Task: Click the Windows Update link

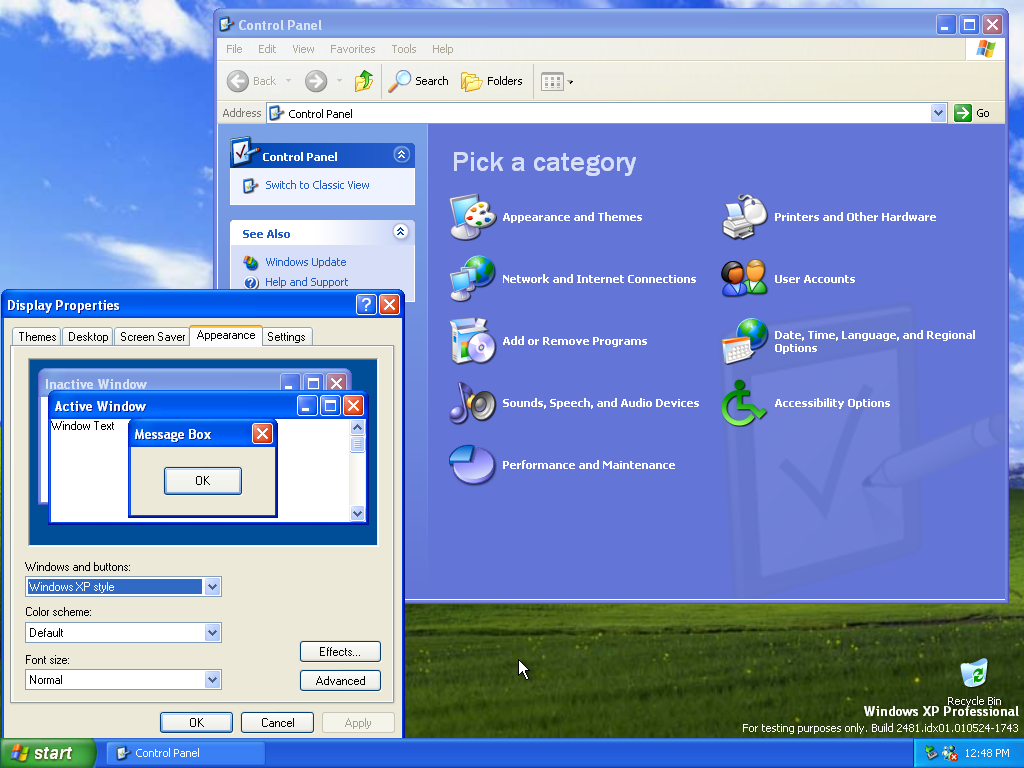Action: click(x=306, y=263)
